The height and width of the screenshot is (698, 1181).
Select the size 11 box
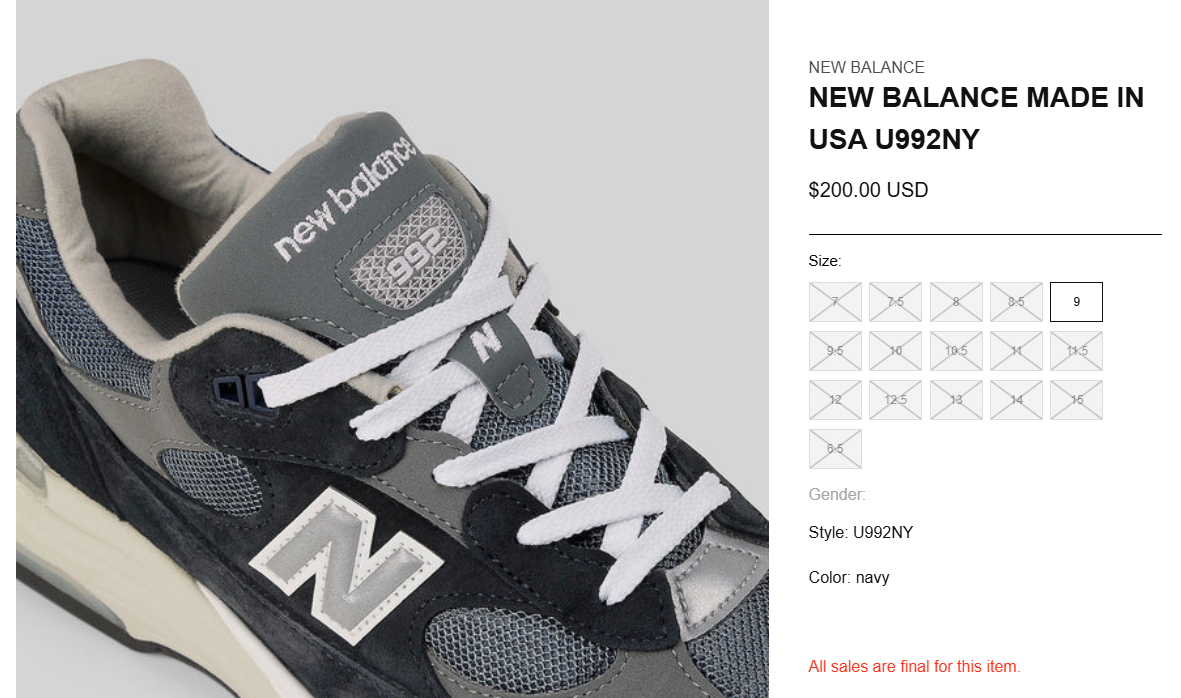point(1016,351)
